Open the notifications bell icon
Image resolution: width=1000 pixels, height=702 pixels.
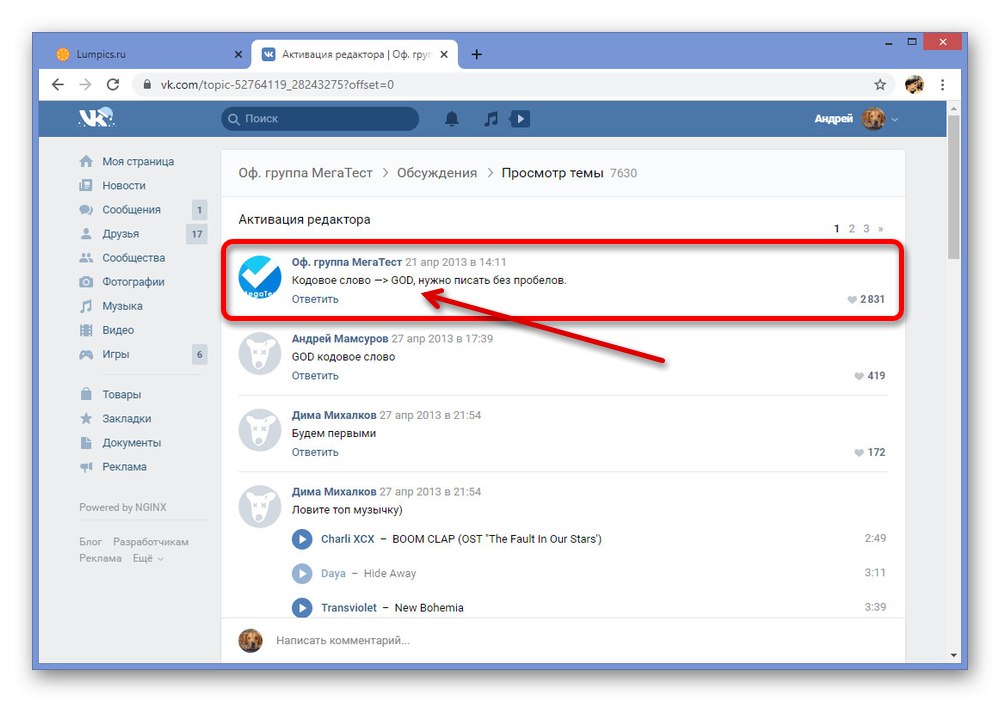click(x=452, y=119)
